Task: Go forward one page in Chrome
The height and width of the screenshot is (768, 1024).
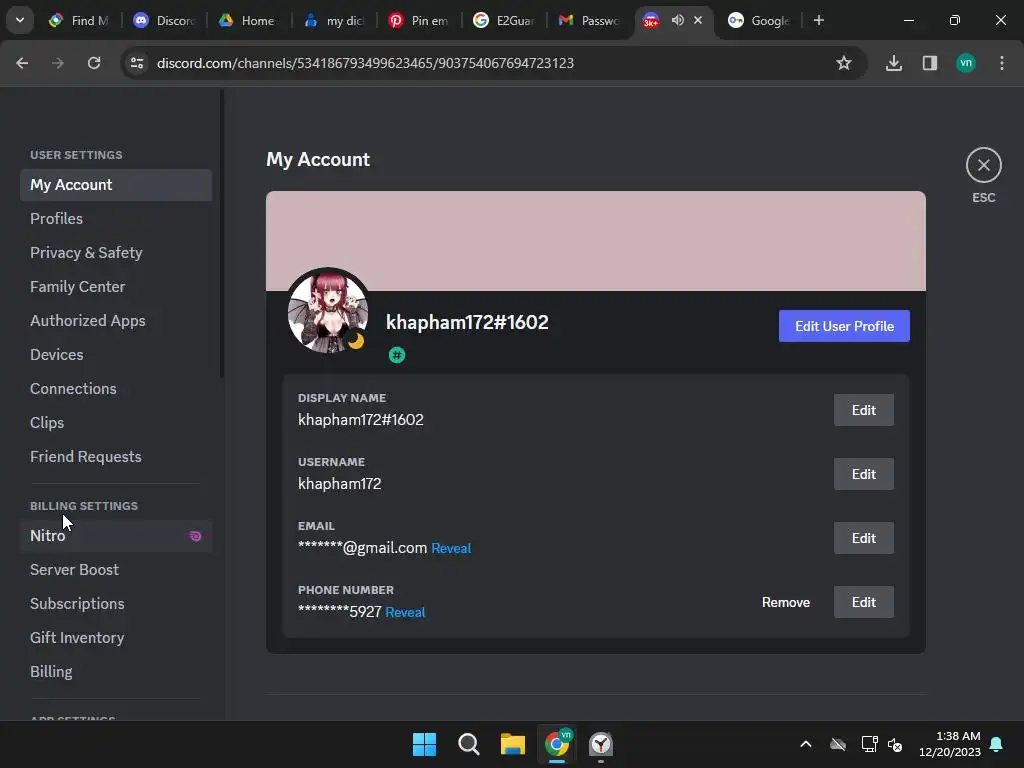Action: (58, 63)
